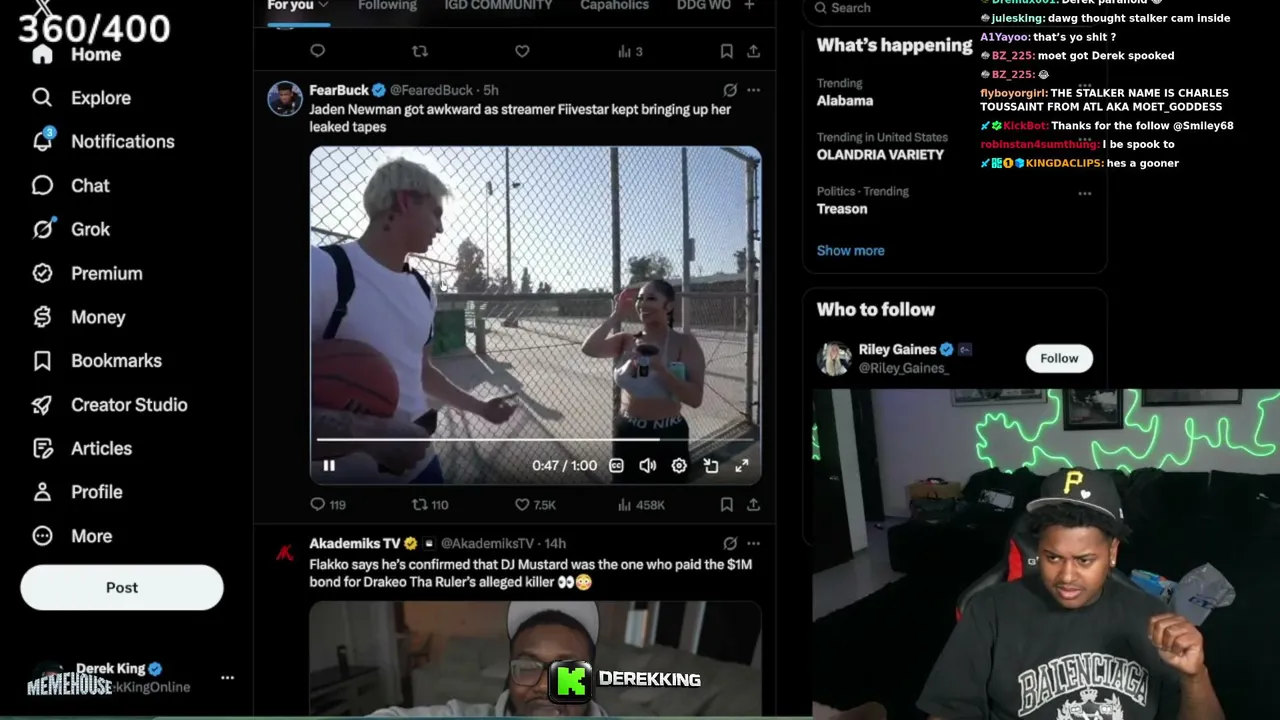
Task: Pause the Jaden Newman video
Action: (x=329, y=466)
